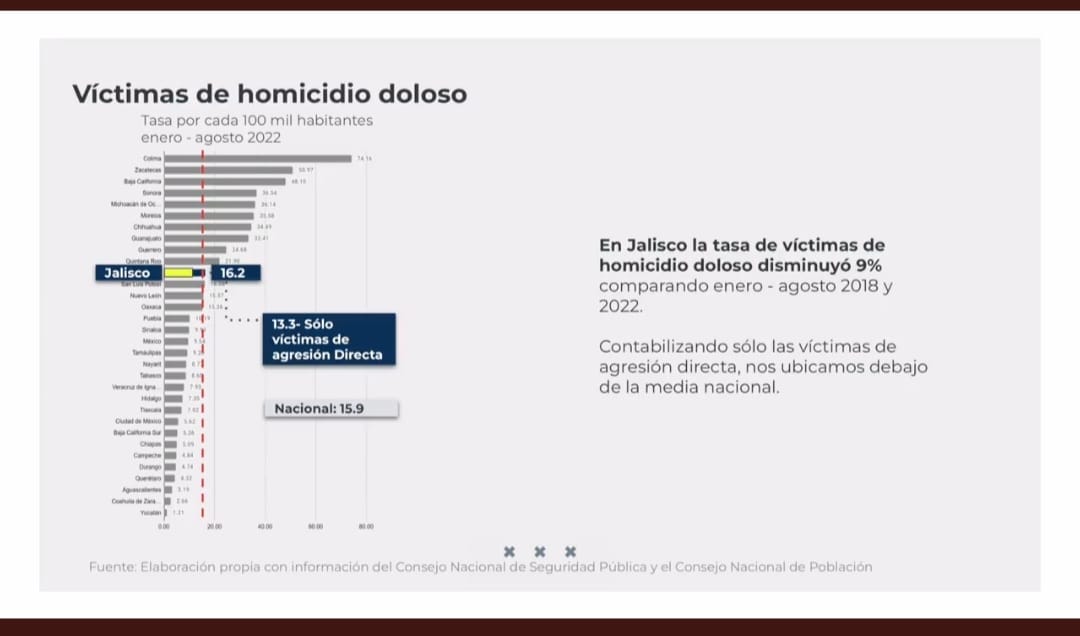This screenshot has width=1080, height=636.
Task: Click the "enero - agosto 2022" period text
Action: point(211,138)
